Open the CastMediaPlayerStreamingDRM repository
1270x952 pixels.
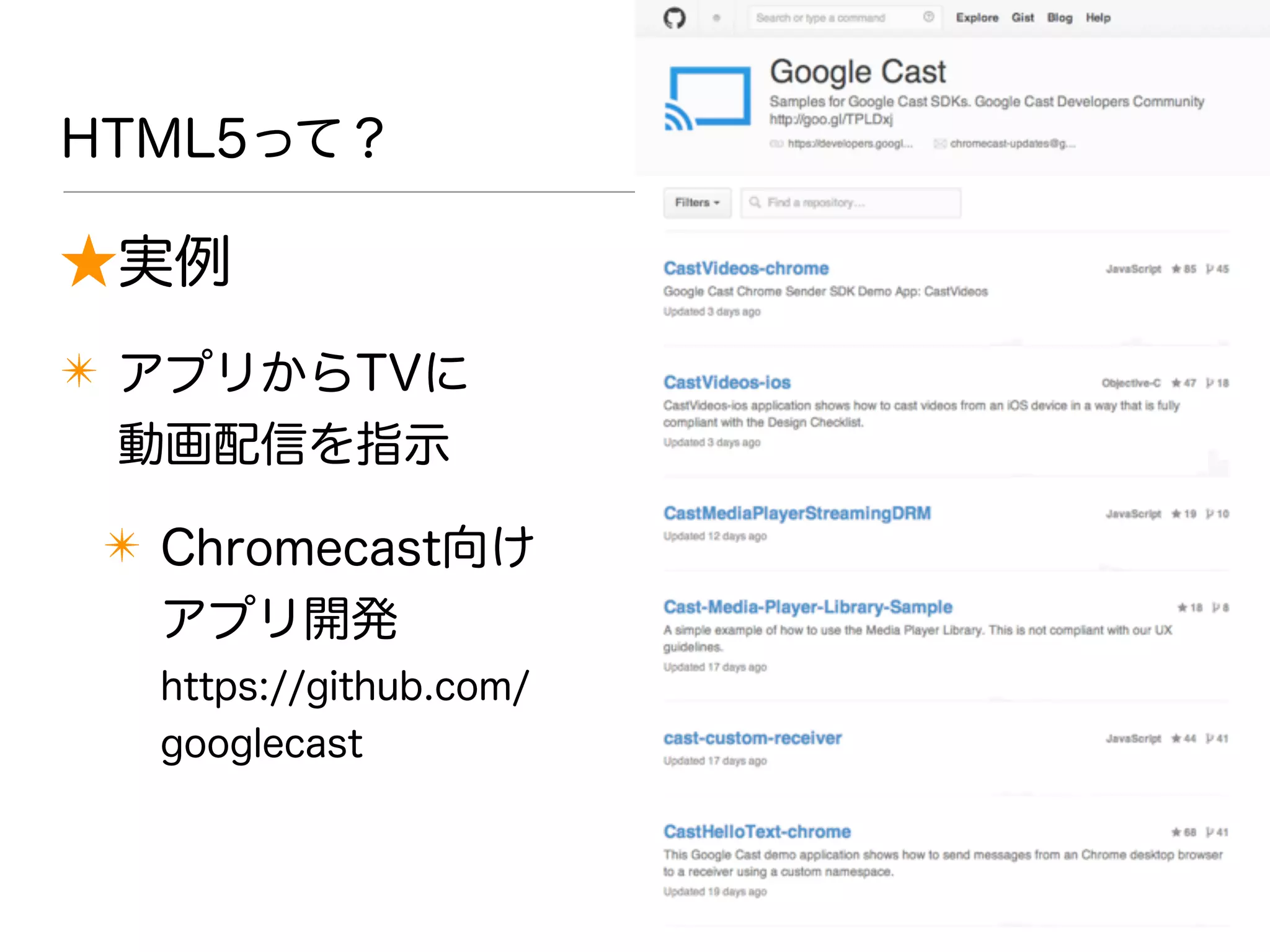tap(797, 513)
